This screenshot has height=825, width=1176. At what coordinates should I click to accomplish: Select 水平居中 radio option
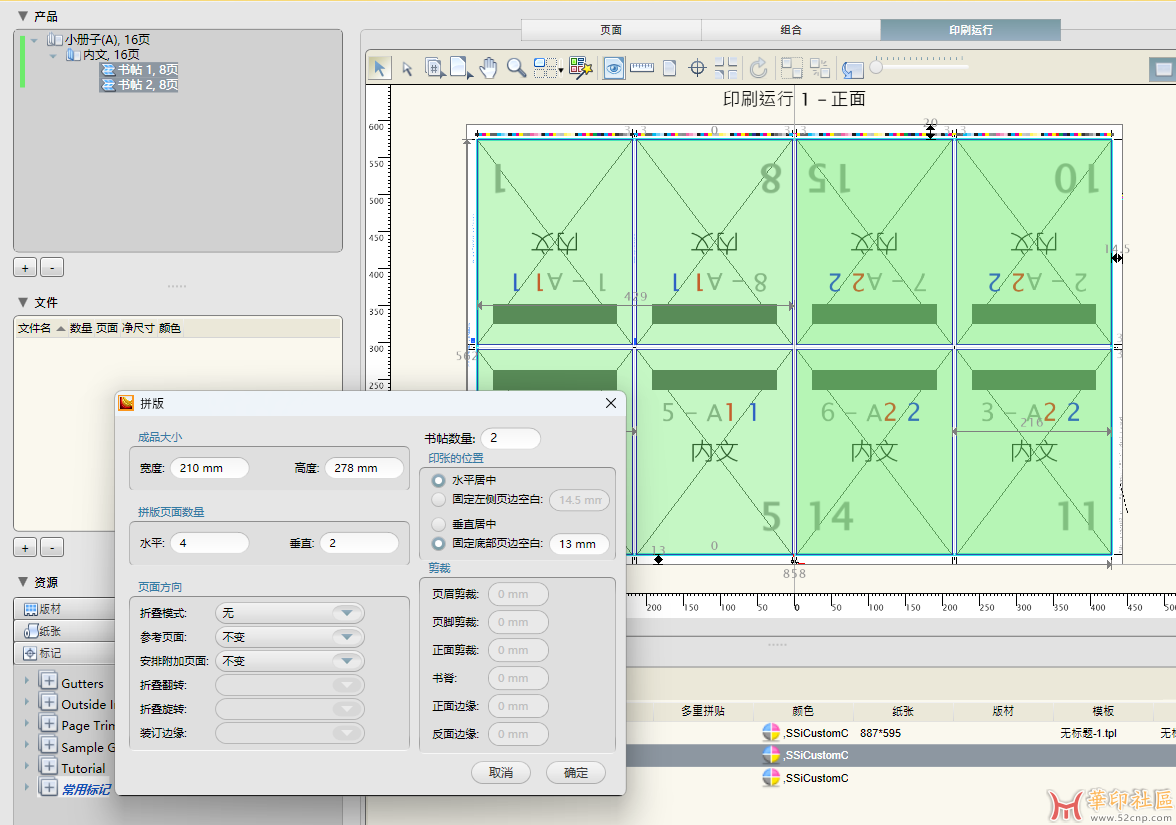click(439, 480)
